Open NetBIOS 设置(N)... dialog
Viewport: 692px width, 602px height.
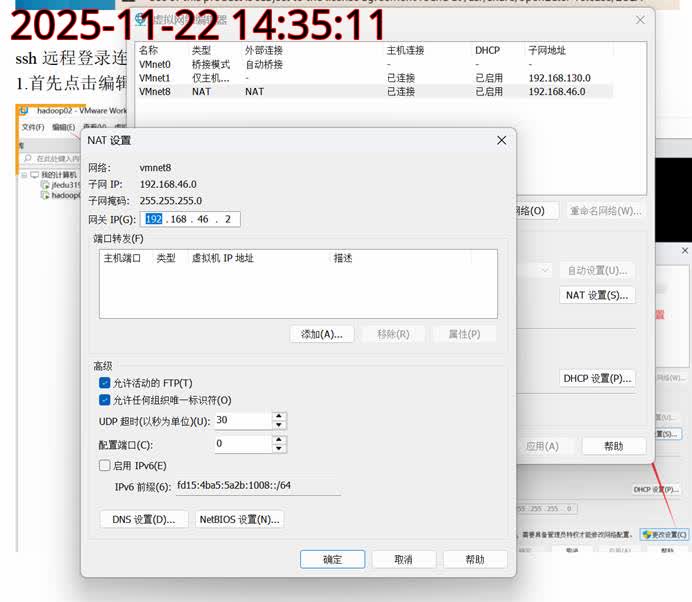[240, 519]
